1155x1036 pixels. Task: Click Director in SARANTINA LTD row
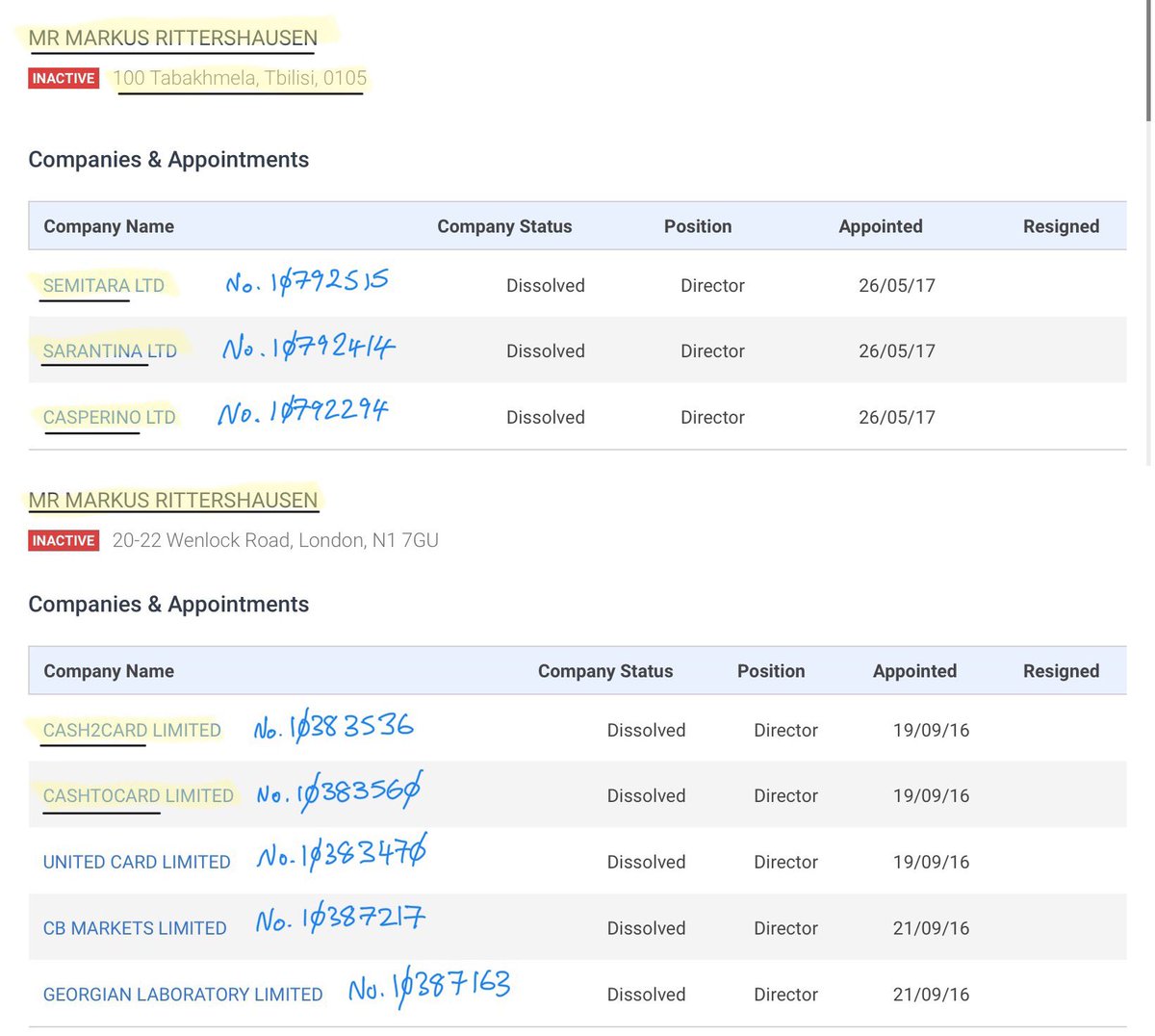point(712,351)
